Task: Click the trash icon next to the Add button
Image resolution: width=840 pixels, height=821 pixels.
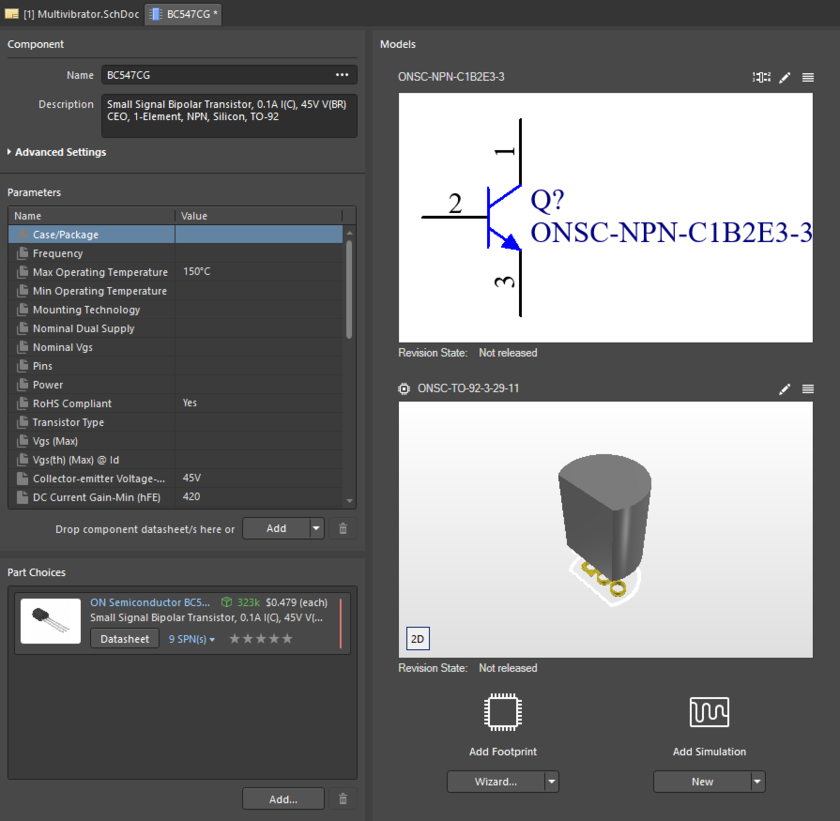Action: (x=343, y=528)
